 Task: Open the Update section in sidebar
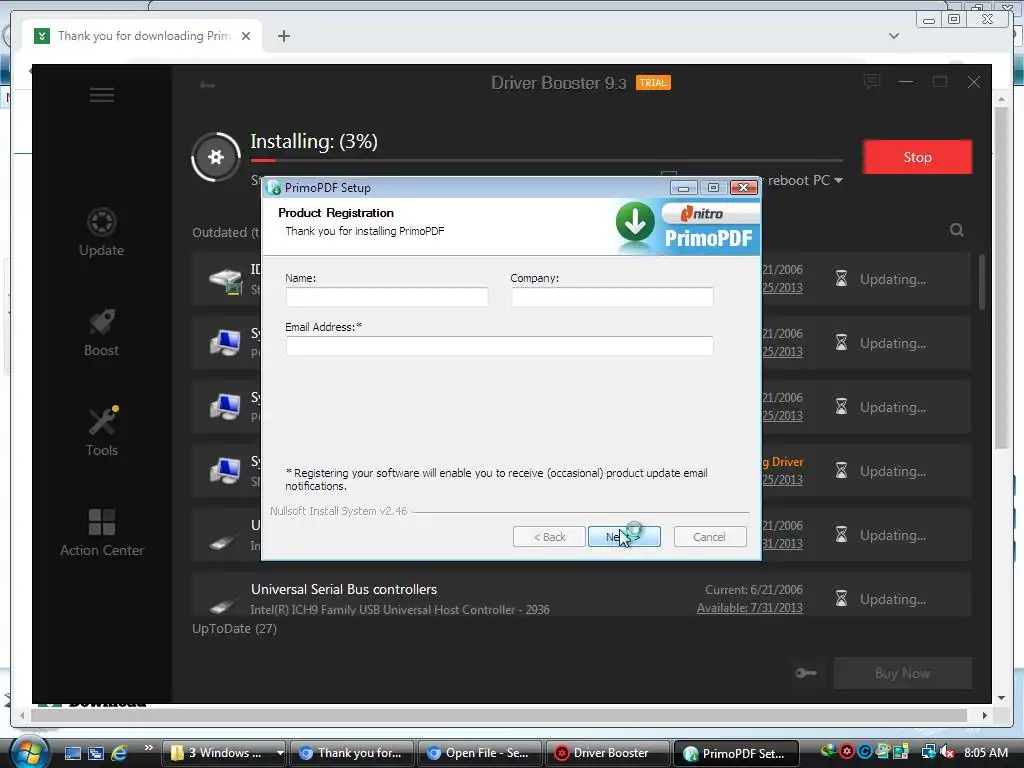[101, 232]
